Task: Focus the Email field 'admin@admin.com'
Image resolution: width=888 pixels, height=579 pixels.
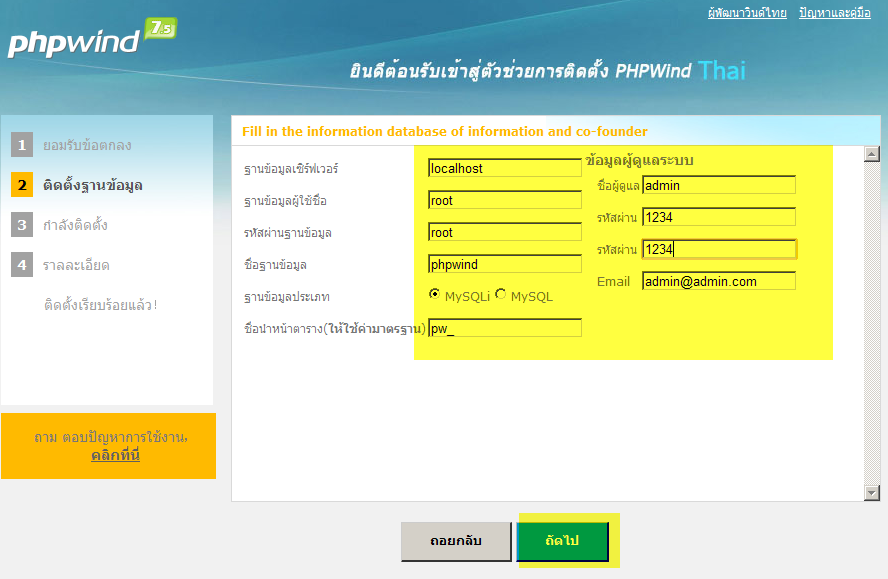Action: [719, 281]
